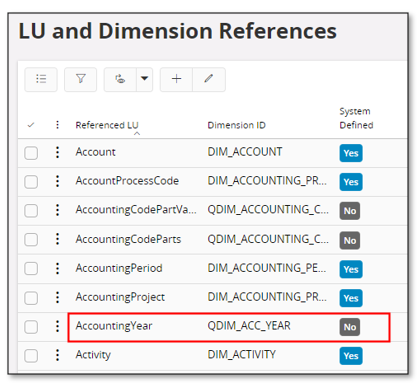Open row menu dots for AccountingYear
The image size is (419, 391).
(57, 326)
